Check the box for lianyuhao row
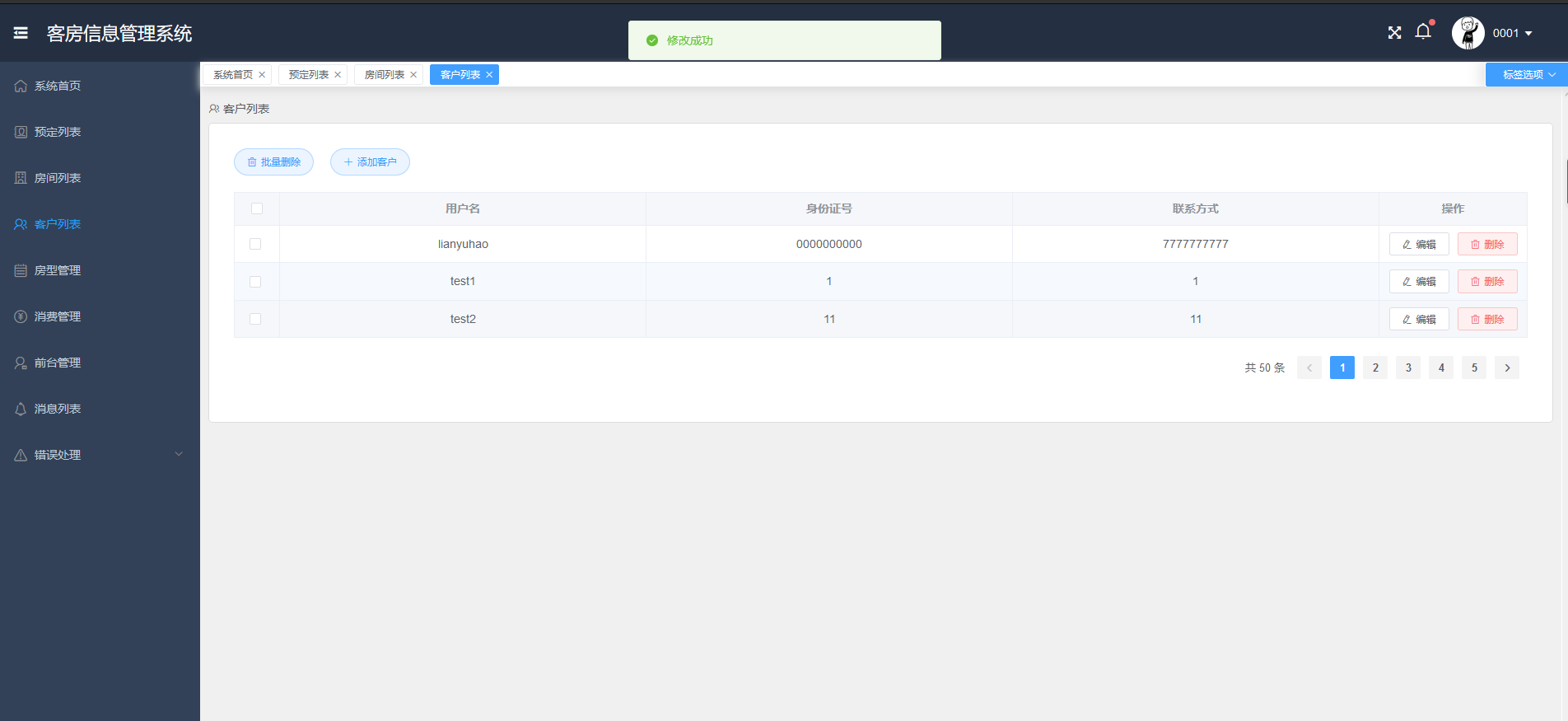Viewport: 1568px width, 721px height. [255, 244]
